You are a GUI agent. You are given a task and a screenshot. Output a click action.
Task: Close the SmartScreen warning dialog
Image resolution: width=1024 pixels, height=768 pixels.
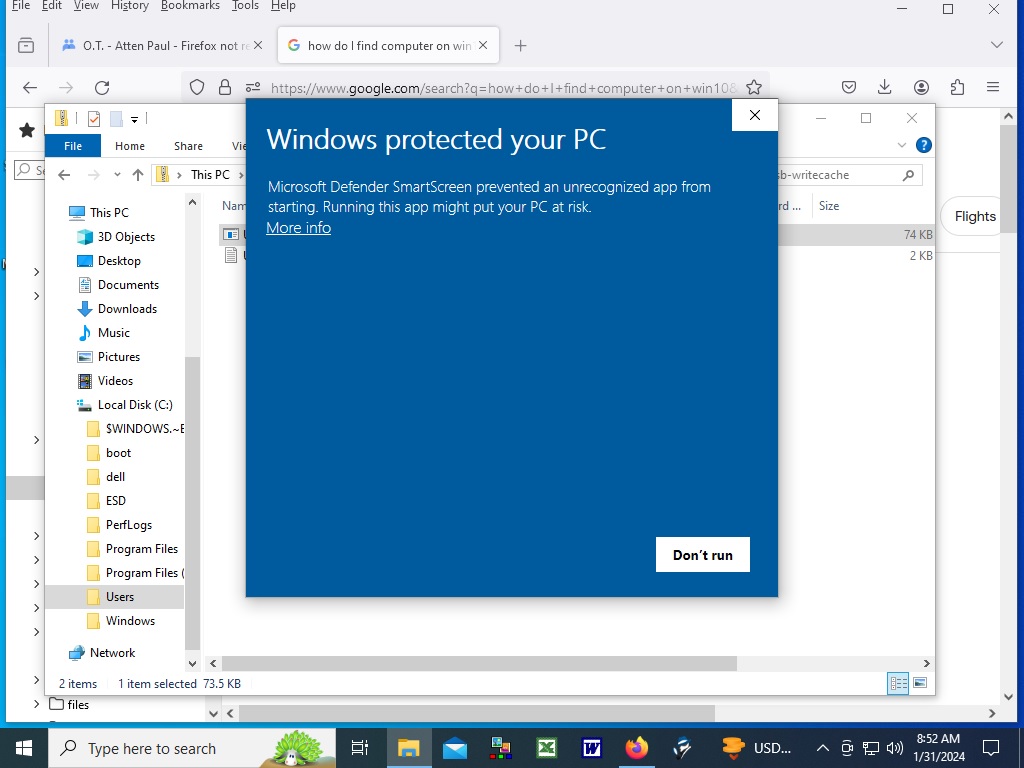point(755,115)
